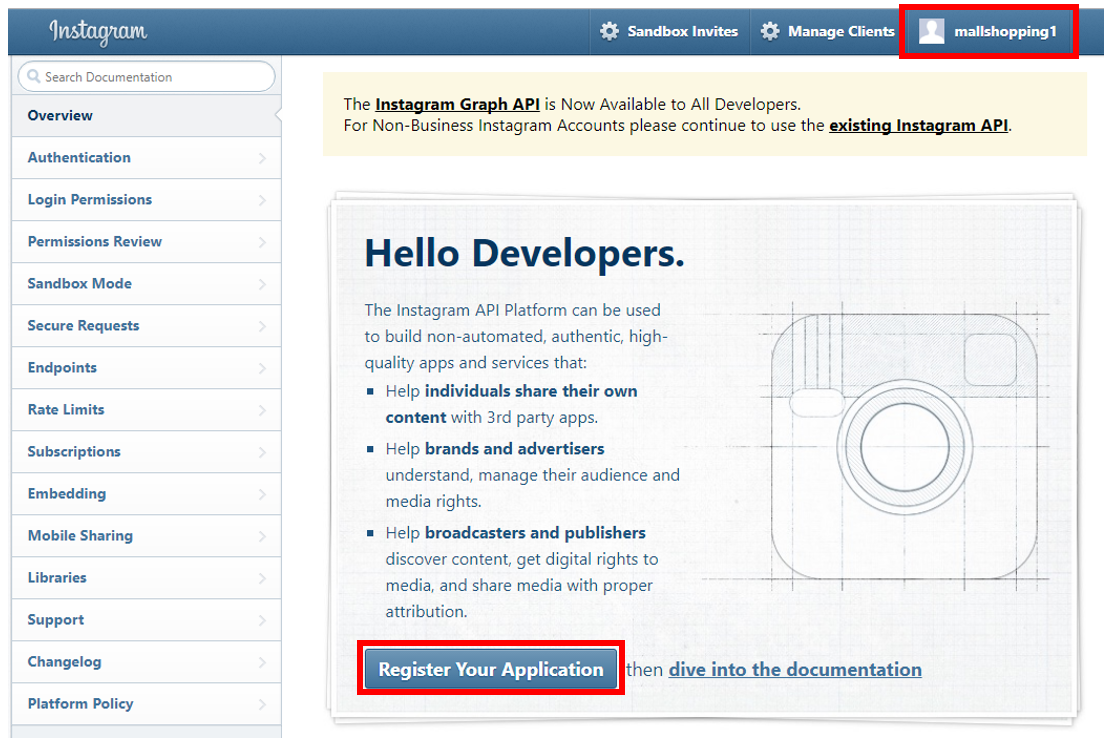Click the 'individuals share their own' bold text
Viewport: 1114px width, 753px height.
point(531,391)
